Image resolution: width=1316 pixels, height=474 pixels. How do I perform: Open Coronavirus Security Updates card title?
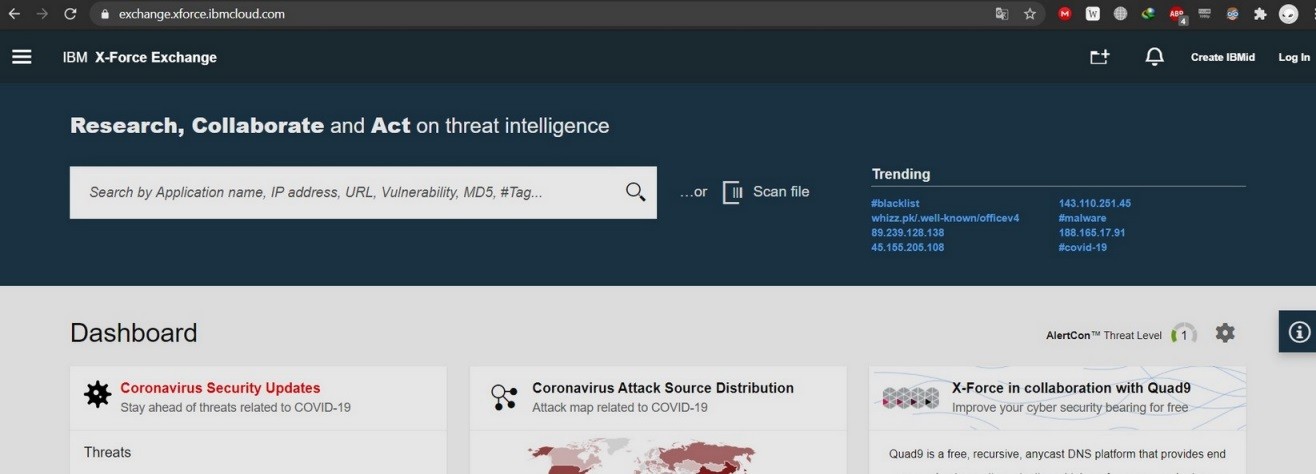[220, 388]
